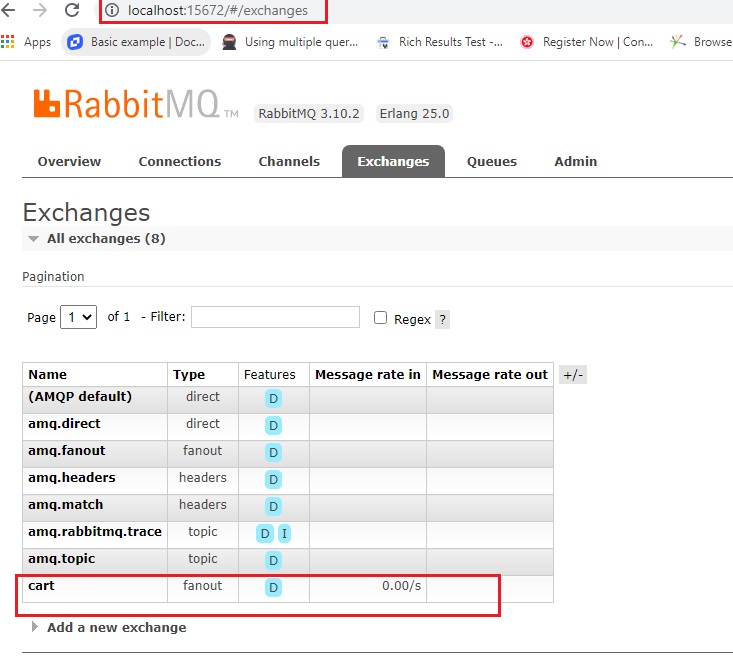The height and width of the screenshot is (656, 733).
Task: Reload the page with the refresh icon
Action: [x=72, y=10]
